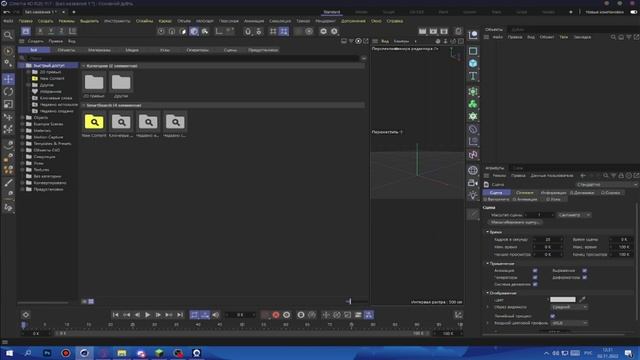Open the input color profile sRGB dropdown
The height and width of the screenshot is (360, 640).
[x=569, y=323]
